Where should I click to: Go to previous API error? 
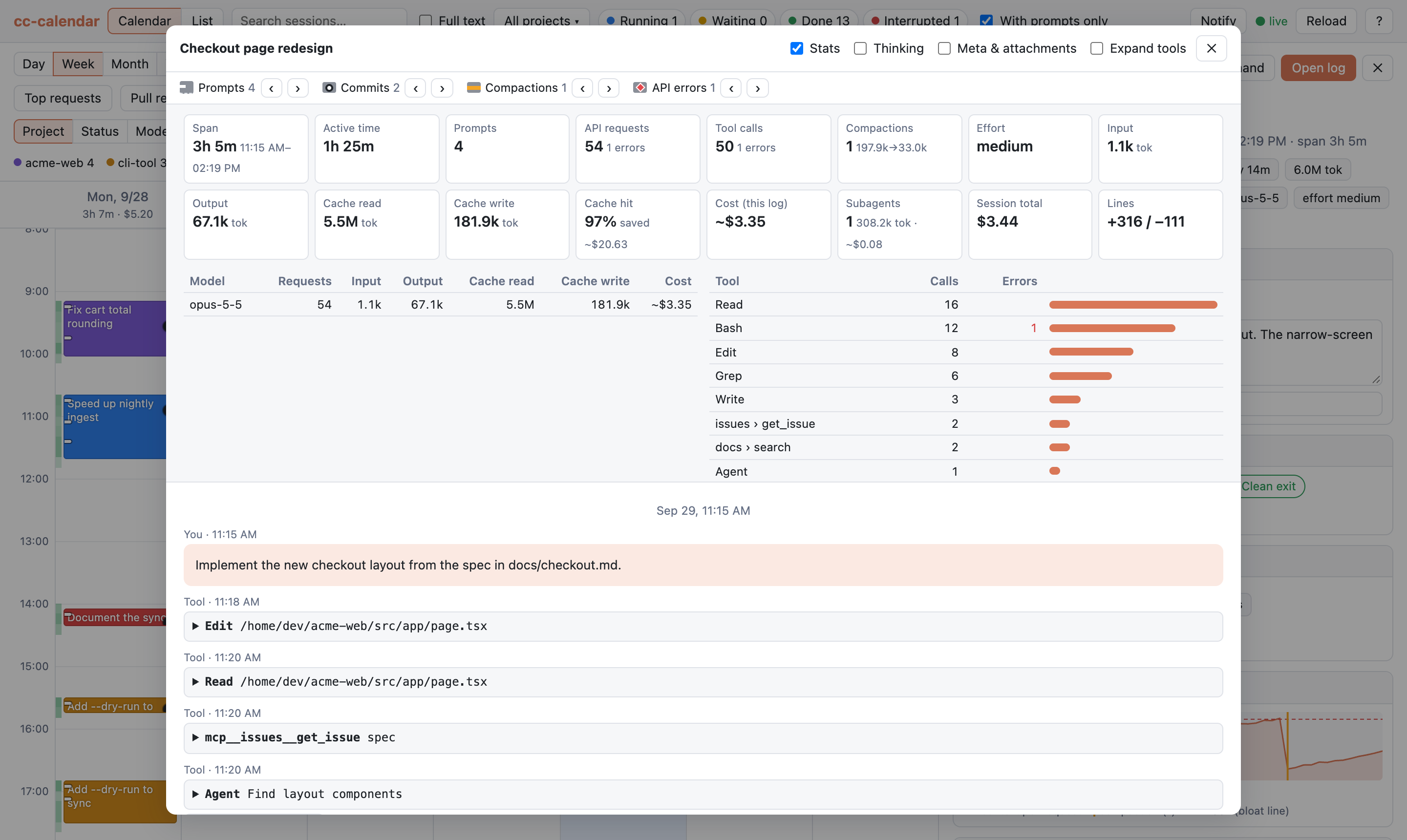tap(731, 88)
